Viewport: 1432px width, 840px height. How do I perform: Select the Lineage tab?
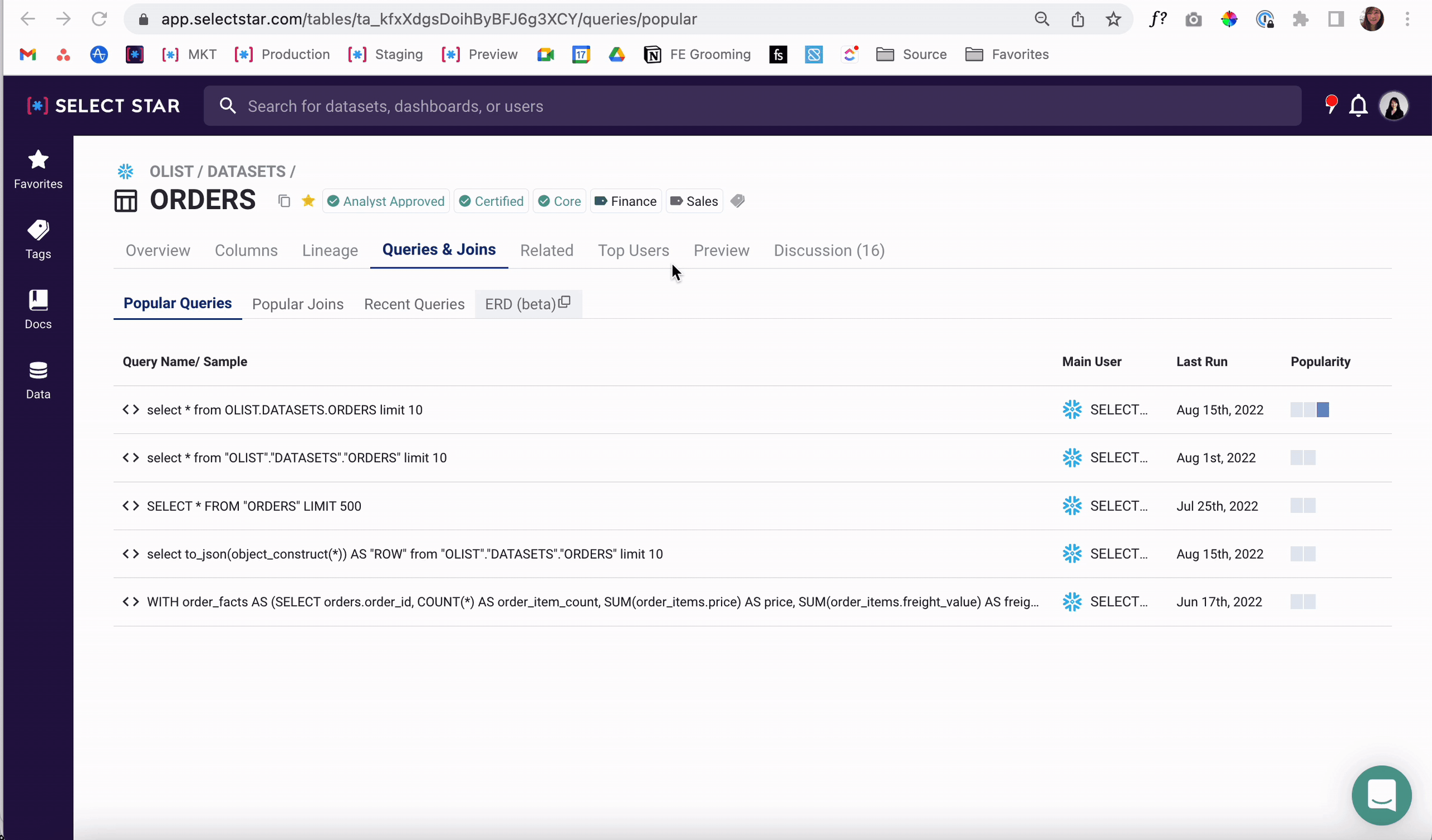pyautogui.click(x=329, y=250)
